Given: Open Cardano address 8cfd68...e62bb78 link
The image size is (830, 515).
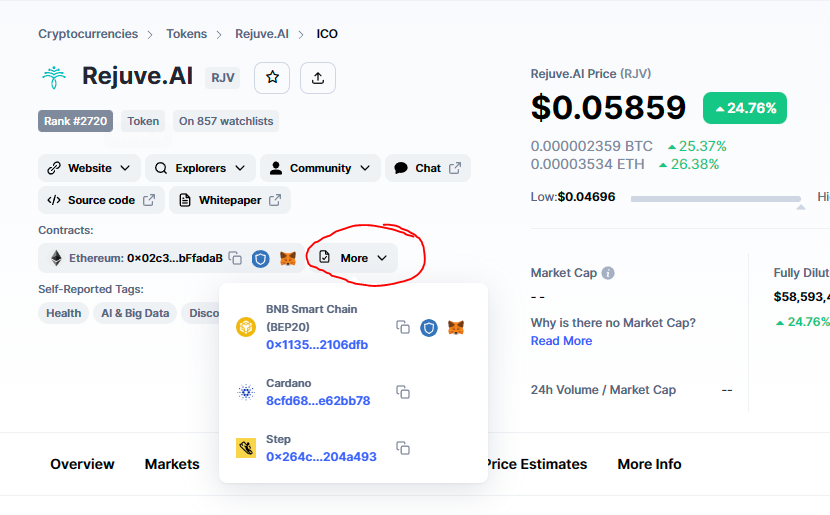Looking at the screenshot, I should pyautogui.click(x=318, y=401).
